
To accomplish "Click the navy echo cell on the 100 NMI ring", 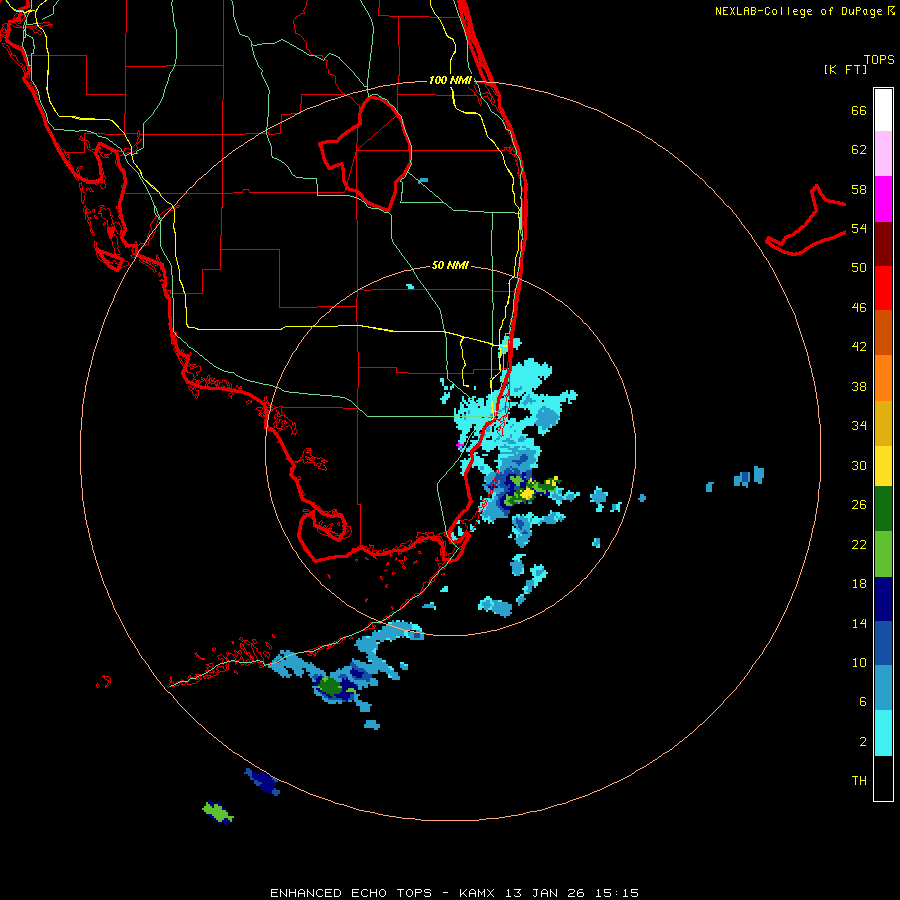I will [x=263, y=782].
